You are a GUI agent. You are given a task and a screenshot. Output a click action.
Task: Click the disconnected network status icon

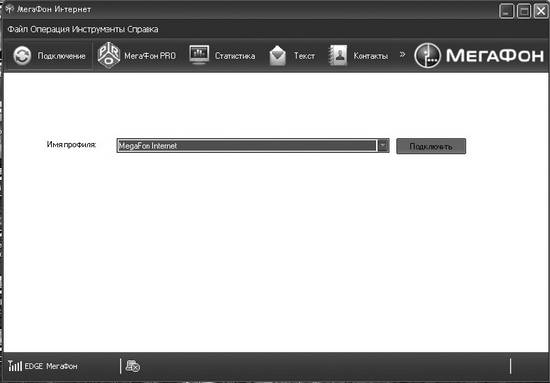click(x=133, y=366)
